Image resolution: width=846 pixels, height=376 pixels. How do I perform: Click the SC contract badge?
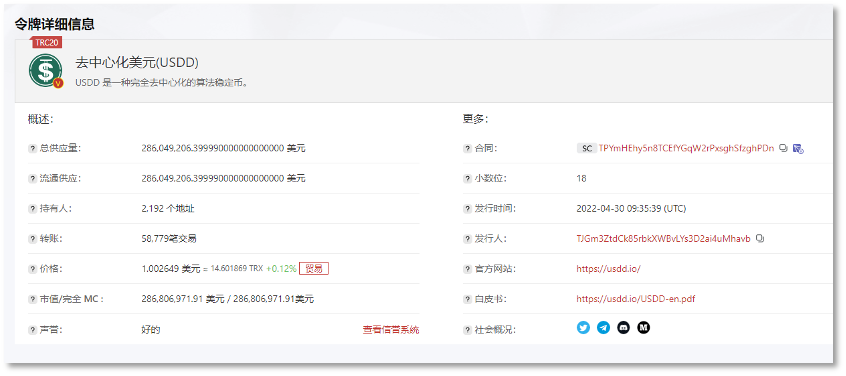tap(586, 148)
